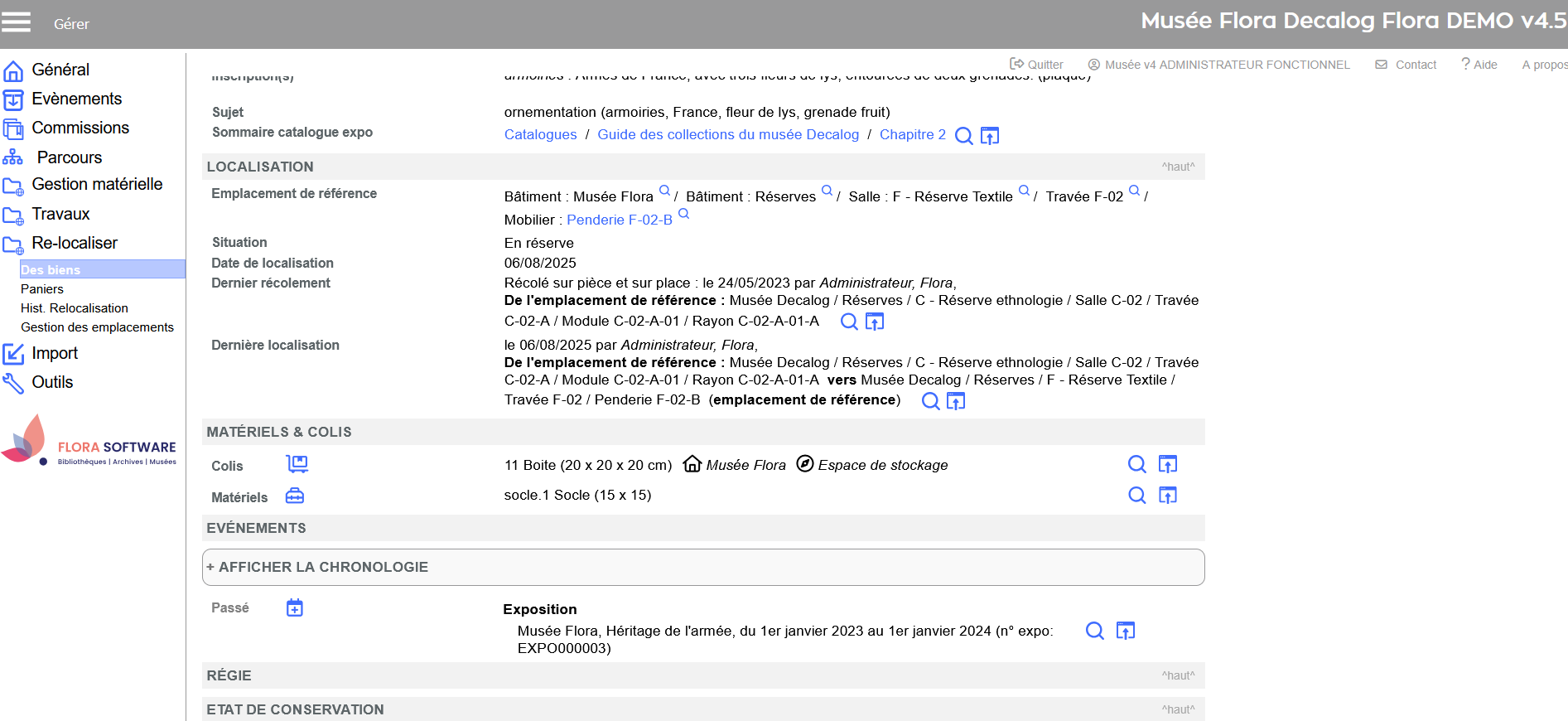Screen dimensions: 1568x721
Task: Open Colis Boite row export icon
Action: pyautogui.click(x=1168, y=464)
